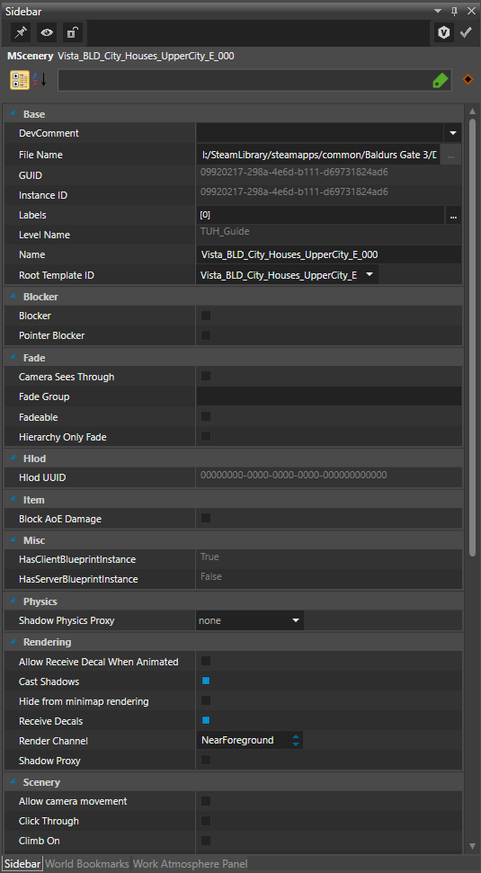Toggle the eye visibility icon
This screenshot has width=481, height=873.
click(47, 33)
